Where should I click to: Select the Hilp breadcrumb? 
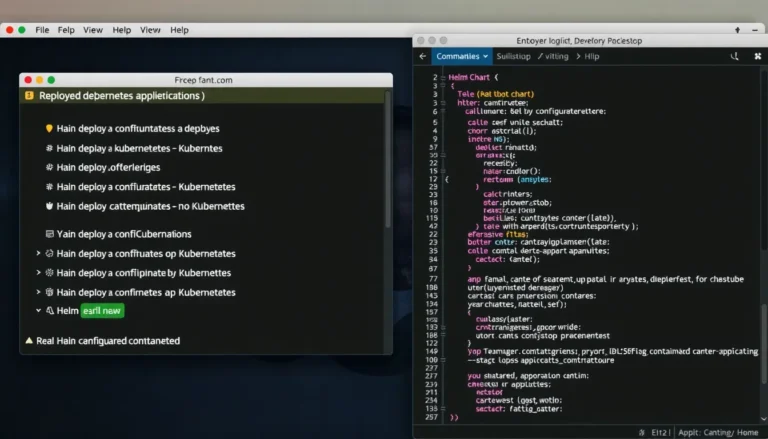[592, 56]
